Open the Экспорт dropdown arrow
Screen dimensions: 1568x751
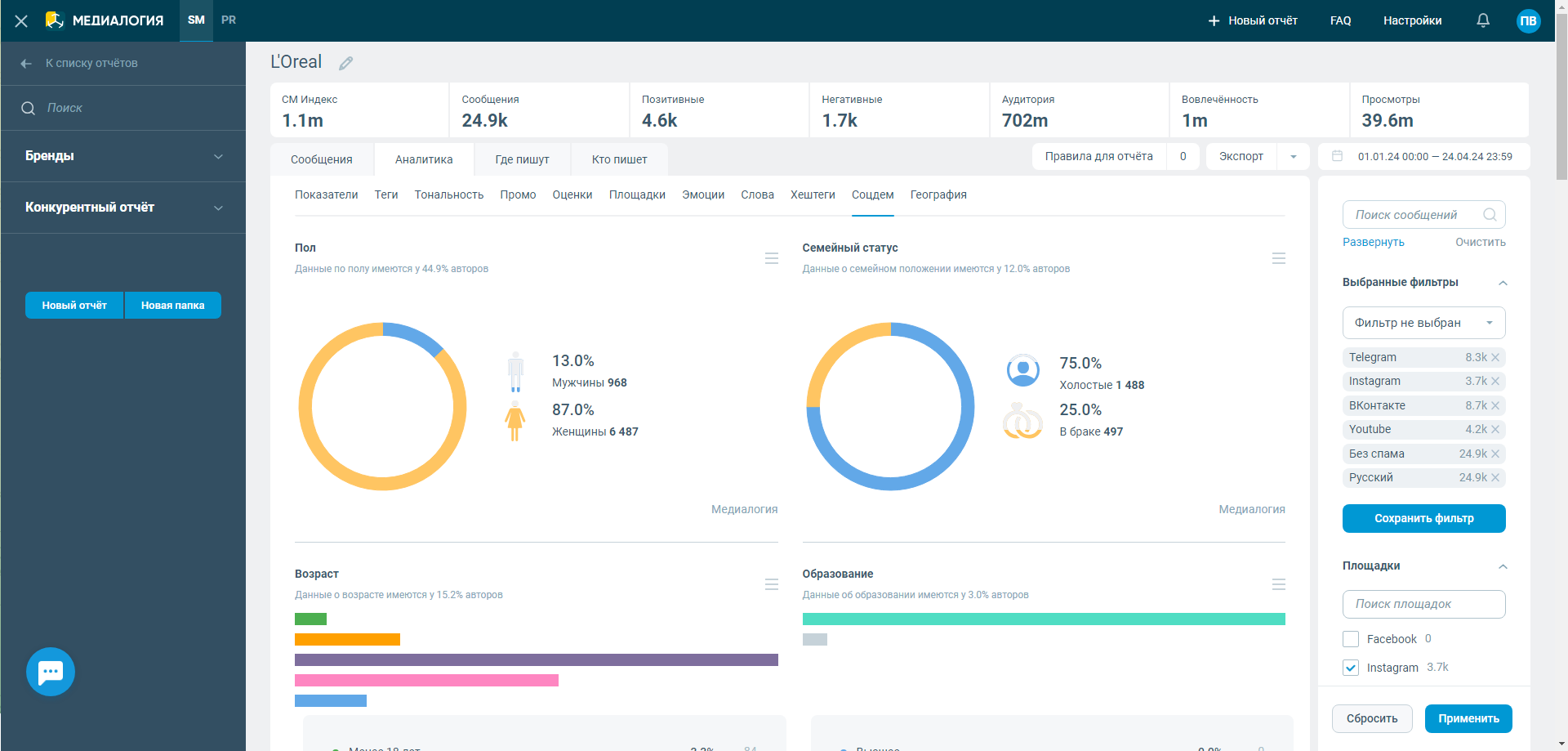coord(1294,157)
